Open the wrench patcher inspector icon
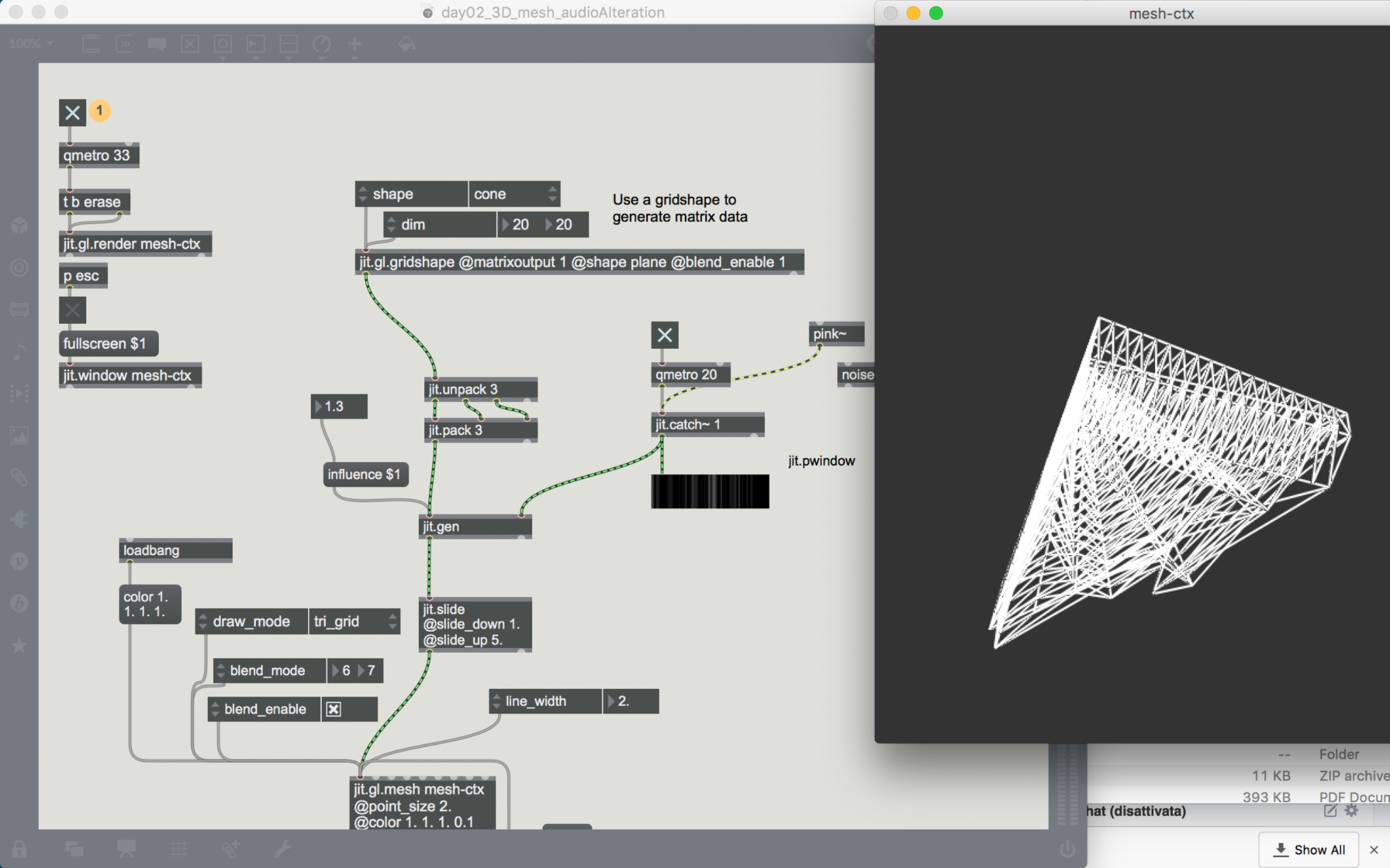1390x868 pixels. click(282, 848)
